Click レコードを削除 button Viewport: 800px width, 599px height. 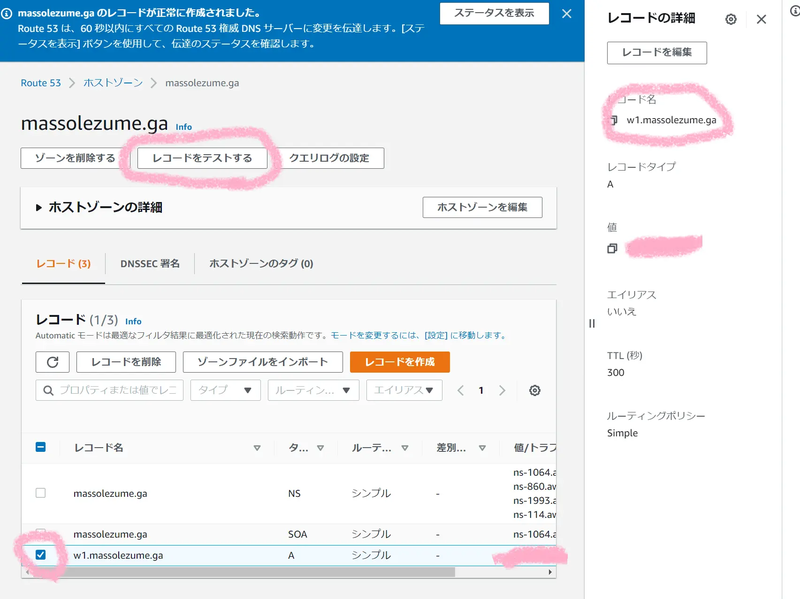coord(126,362)
